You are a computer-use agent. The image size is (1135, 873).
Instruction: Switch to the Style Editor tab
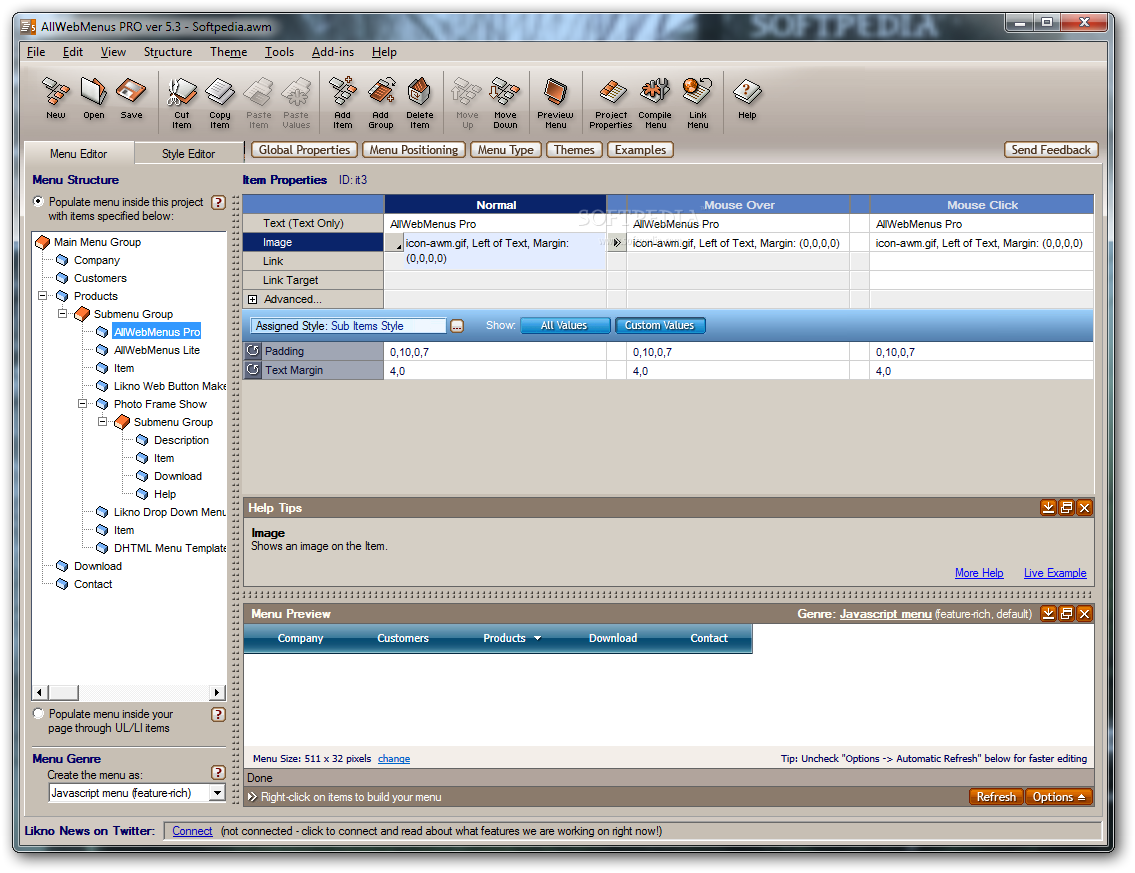[188, 153]
